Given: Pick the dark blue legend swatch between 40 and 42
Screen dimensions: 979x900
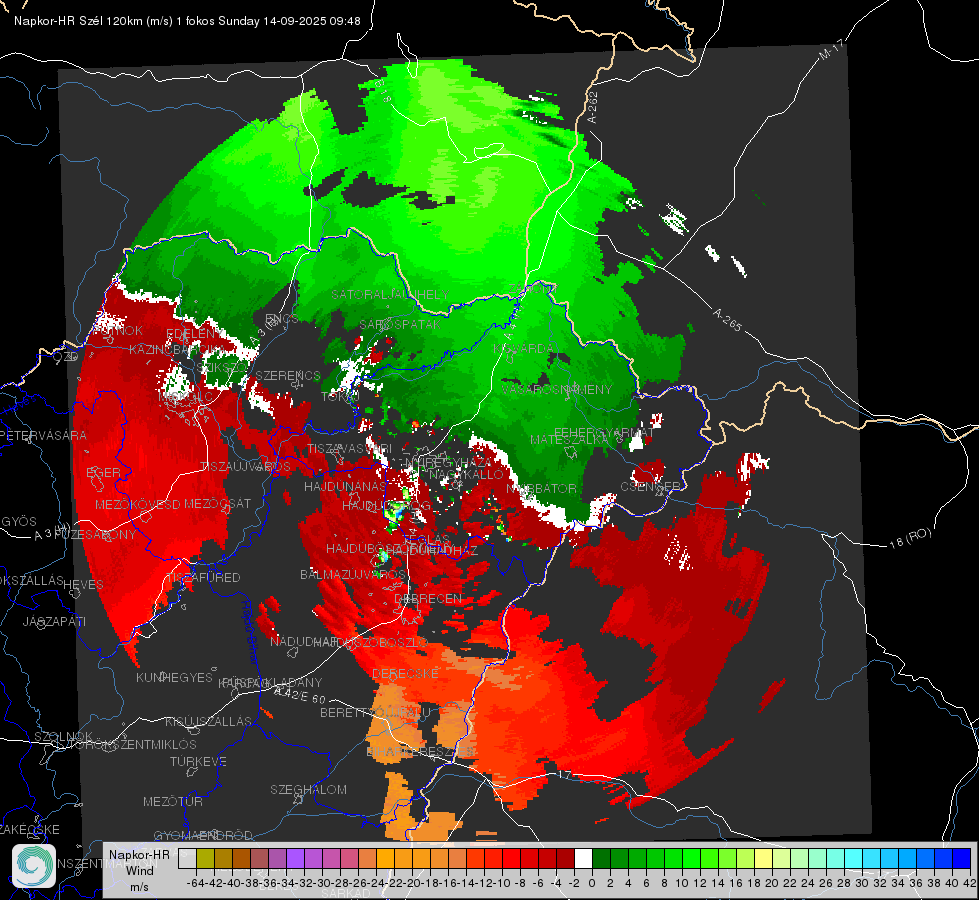Looking at the screenshot, I should (x=962, y=858).
